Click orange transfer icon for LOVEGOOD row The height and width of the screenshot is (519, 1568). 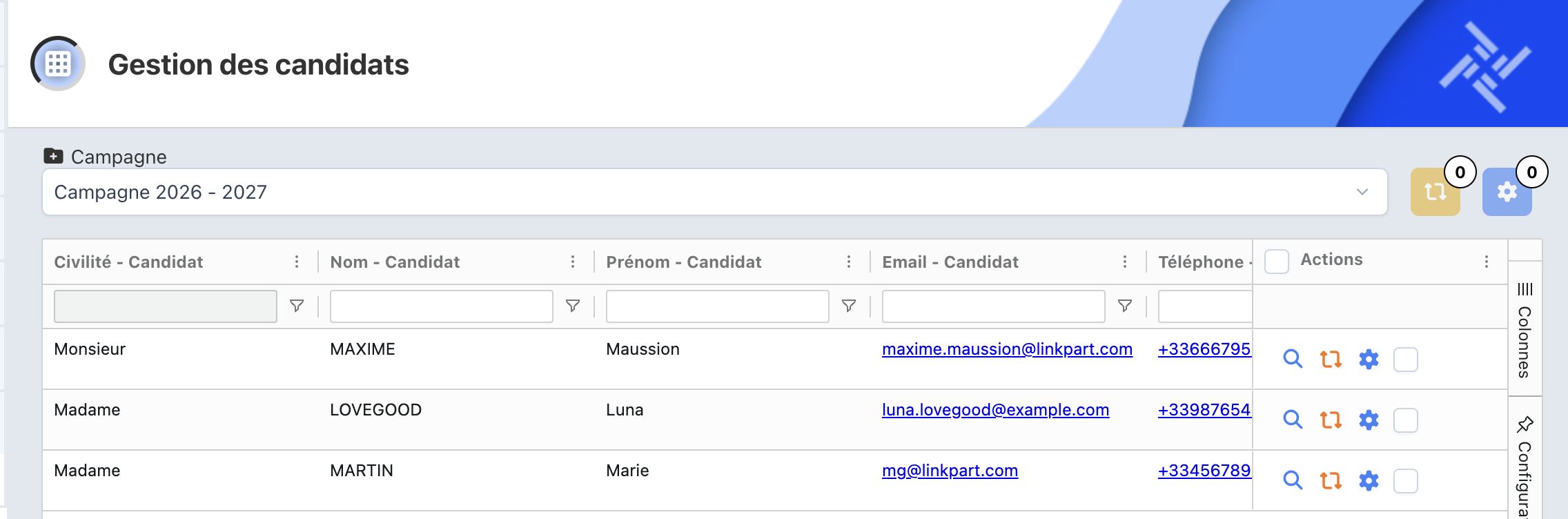coord(1331,420)
